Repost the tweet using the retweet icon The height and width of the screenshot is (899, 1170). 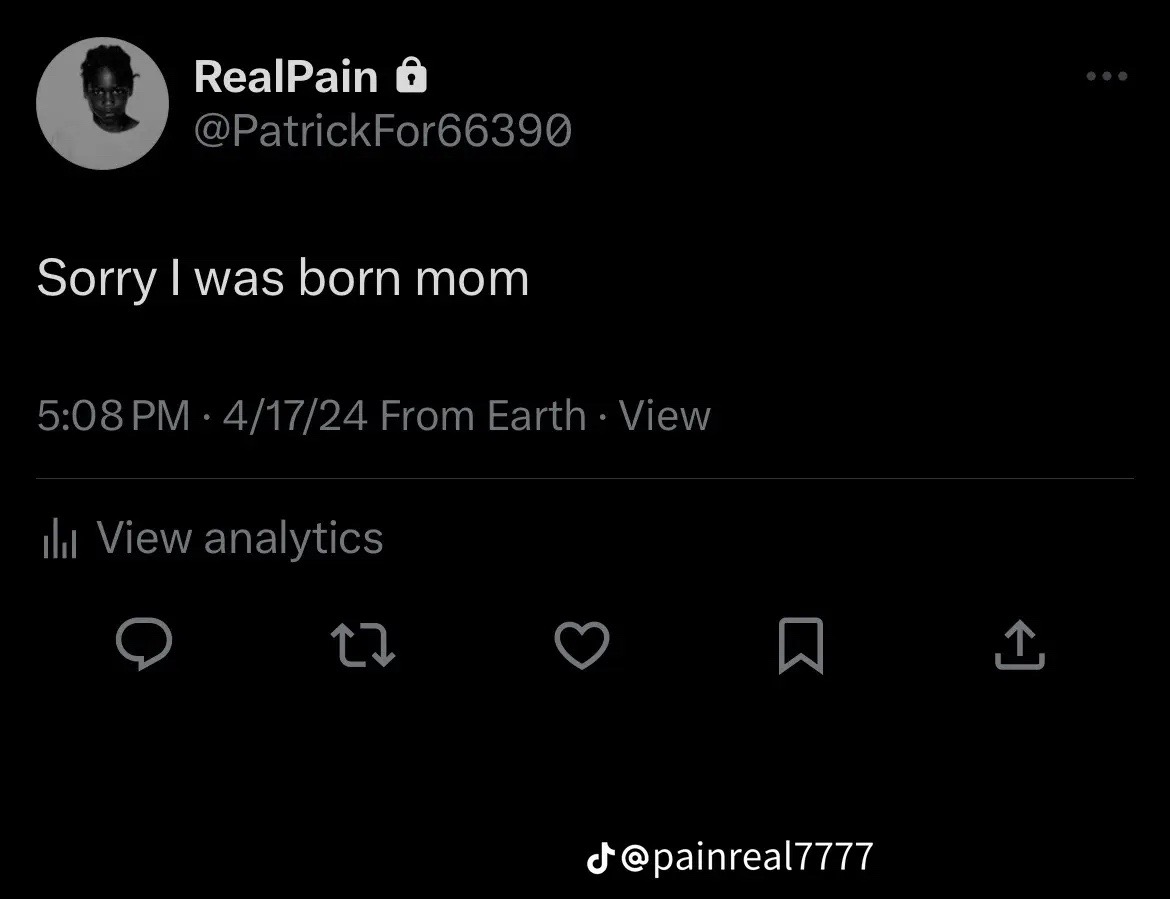pyautogui.click(x=363, y=644)
